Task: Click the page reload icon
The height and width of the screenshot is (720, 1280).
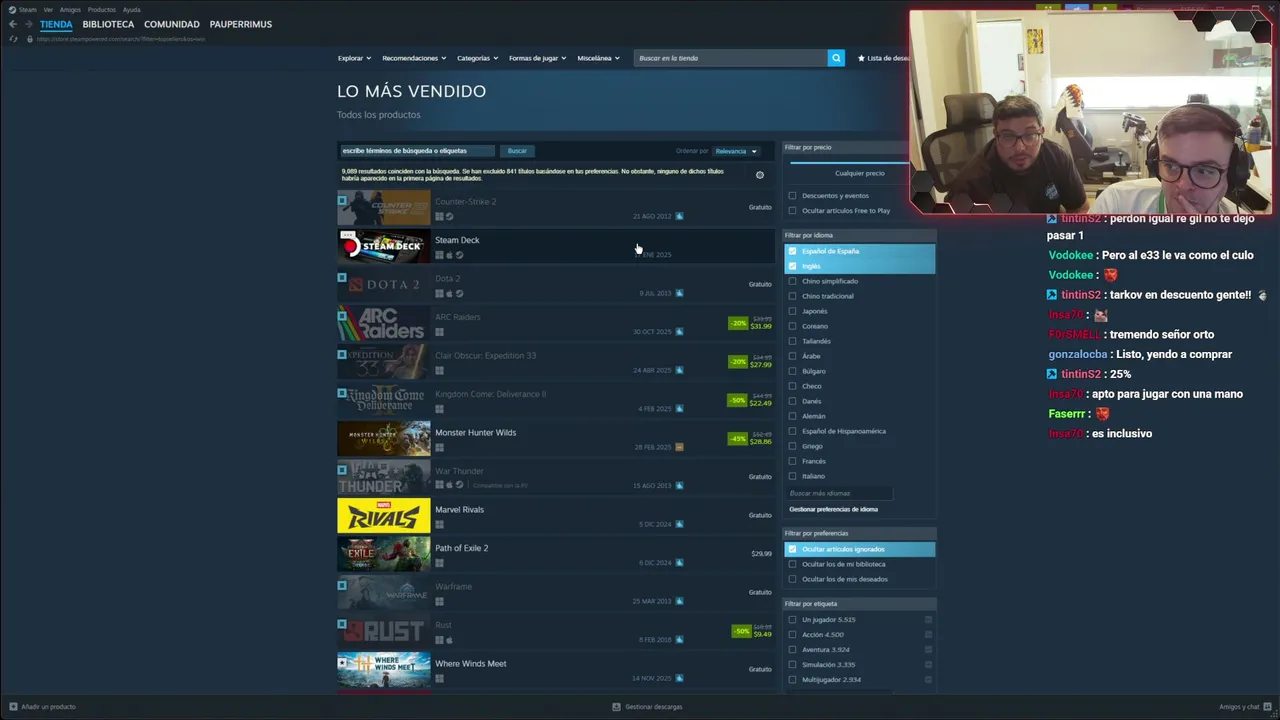Action: coord(14,39)
